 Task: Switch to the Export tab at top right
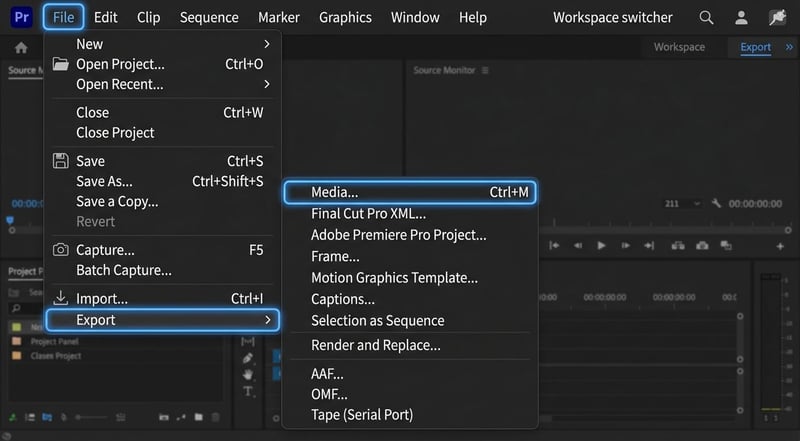(x=756, y=47)
